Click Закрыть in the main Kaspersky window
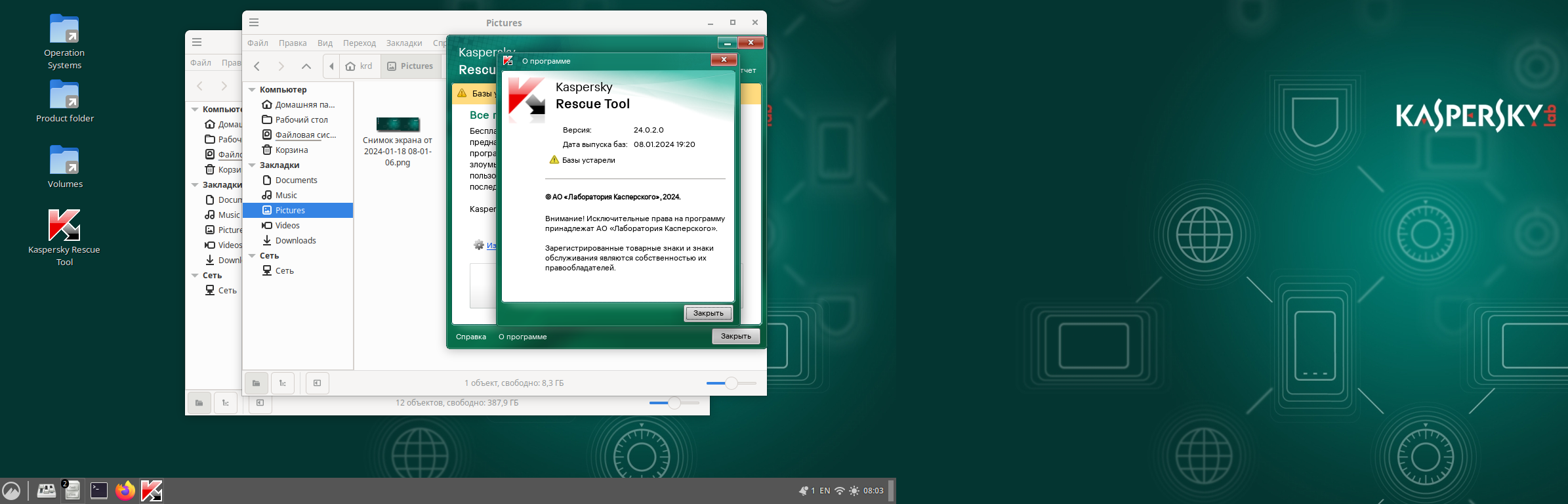 coord(736,337)
